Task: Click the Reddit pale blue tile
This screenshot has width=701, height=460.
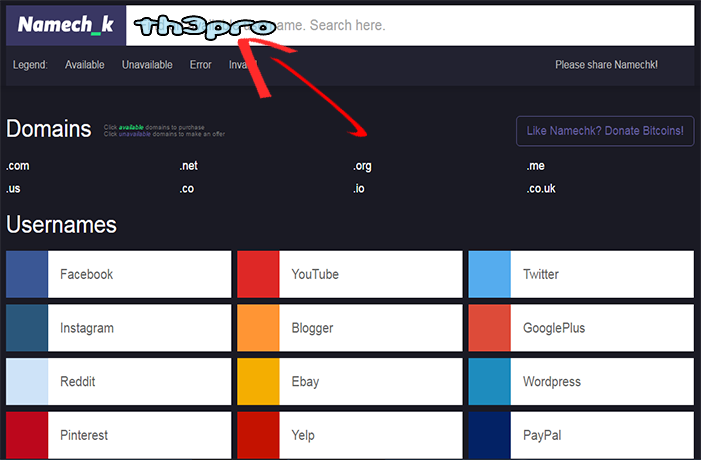Action: [x=27, y=381]
